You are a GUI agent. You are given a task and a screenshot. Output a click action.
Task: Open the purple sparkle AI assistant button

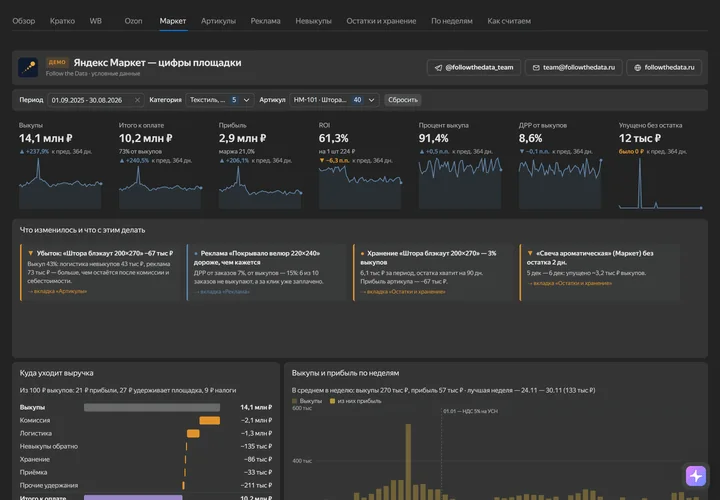[696, 476]
